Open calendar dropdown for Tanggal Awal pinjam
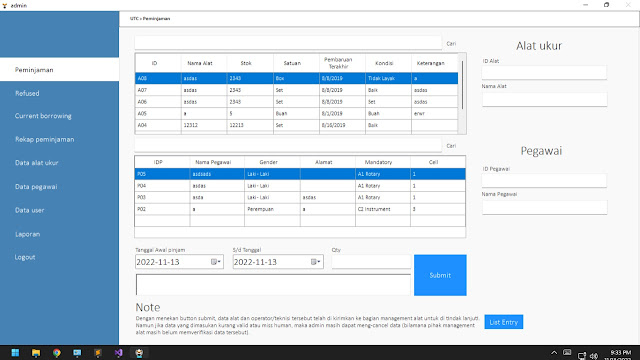The height and width of the screenshot is (360, 640). pos(216,262)
